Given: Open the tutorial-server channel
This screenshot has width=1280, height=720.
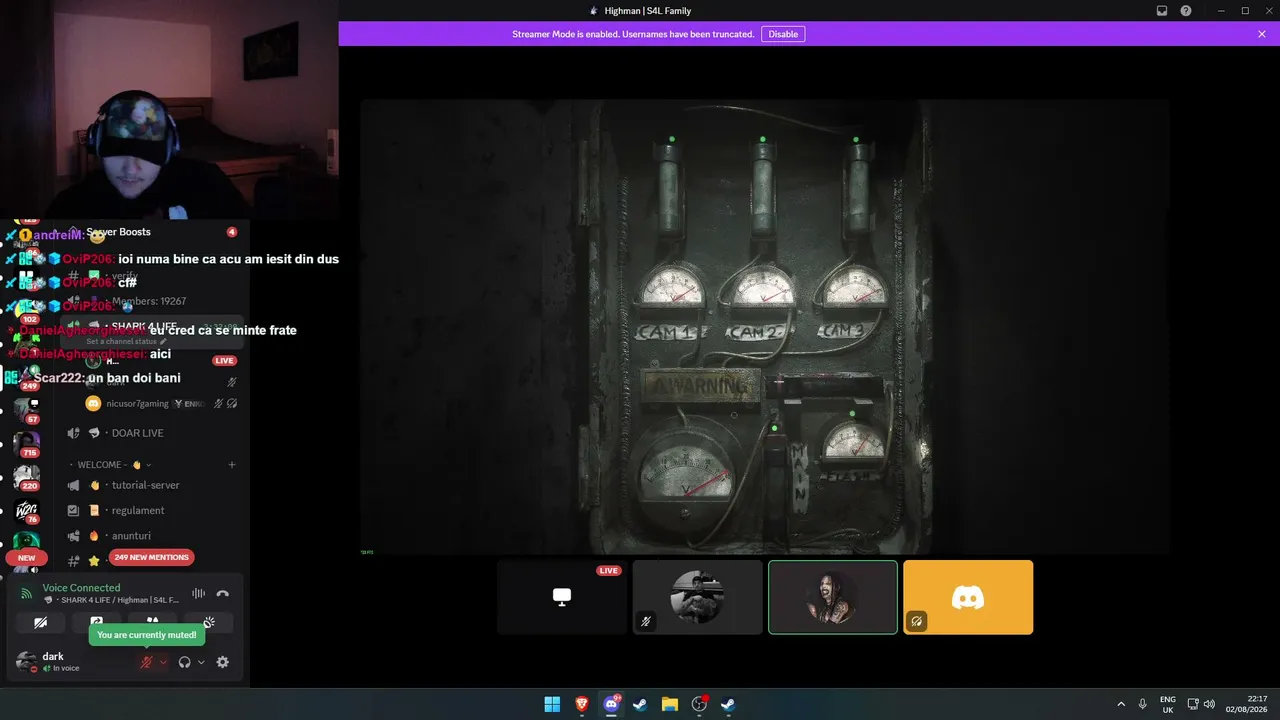Looking at the screenshot, I should (146, 485).
